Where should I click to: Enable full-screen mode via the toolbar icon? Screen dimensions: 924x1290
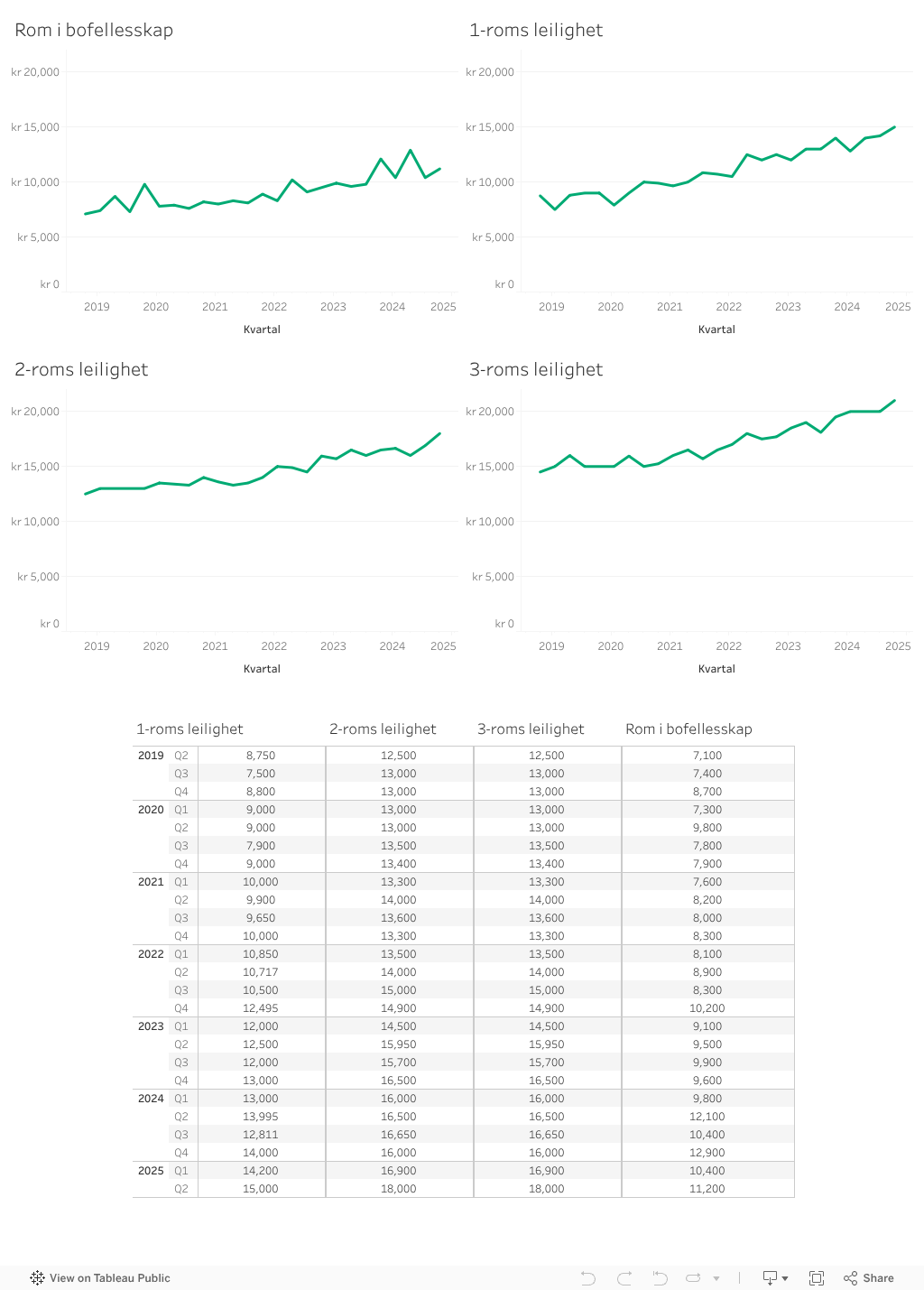pyautogui.click(x=817, y=1278)
